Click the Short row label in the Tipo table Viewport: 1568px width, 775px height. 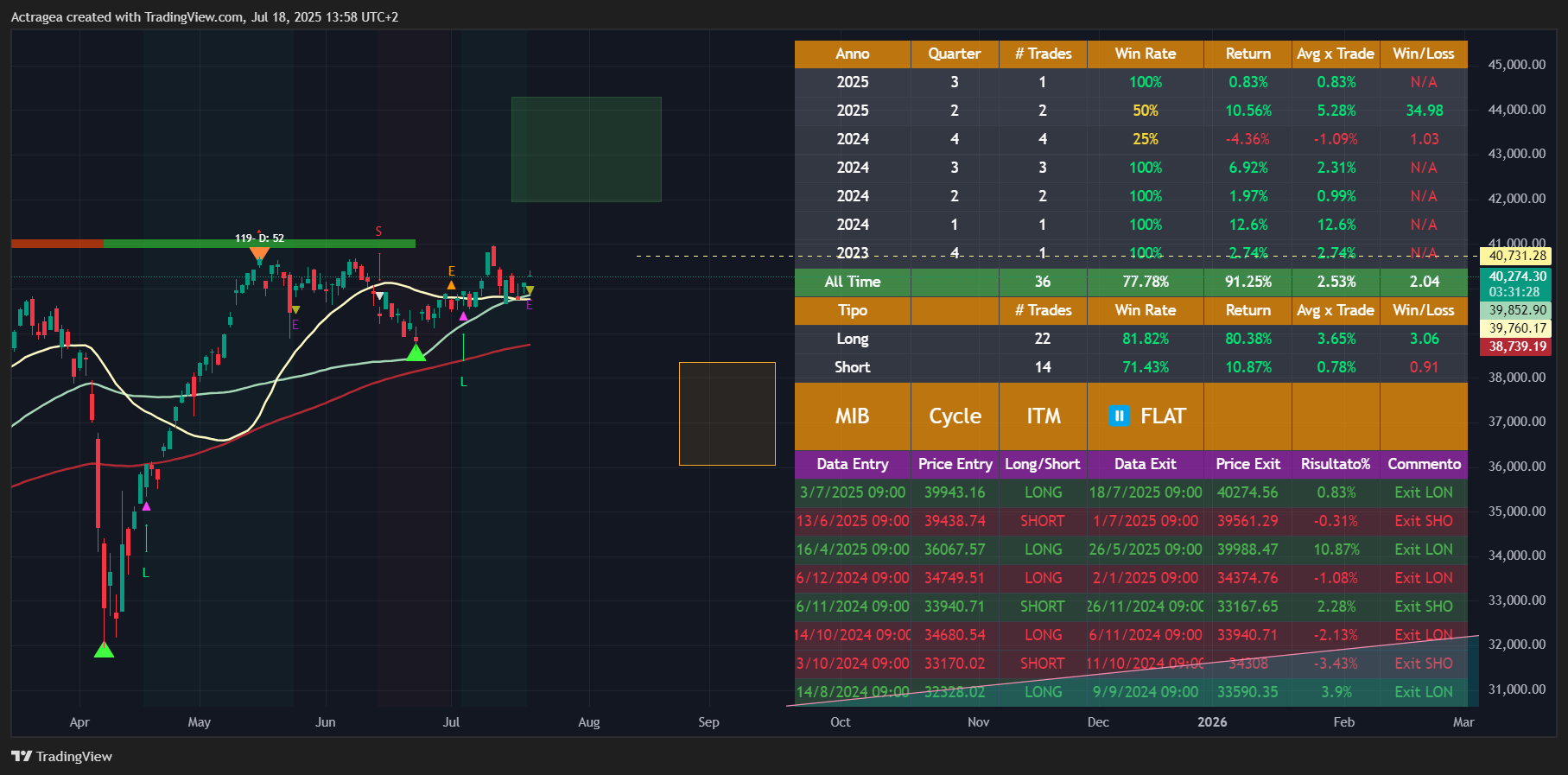853,367
